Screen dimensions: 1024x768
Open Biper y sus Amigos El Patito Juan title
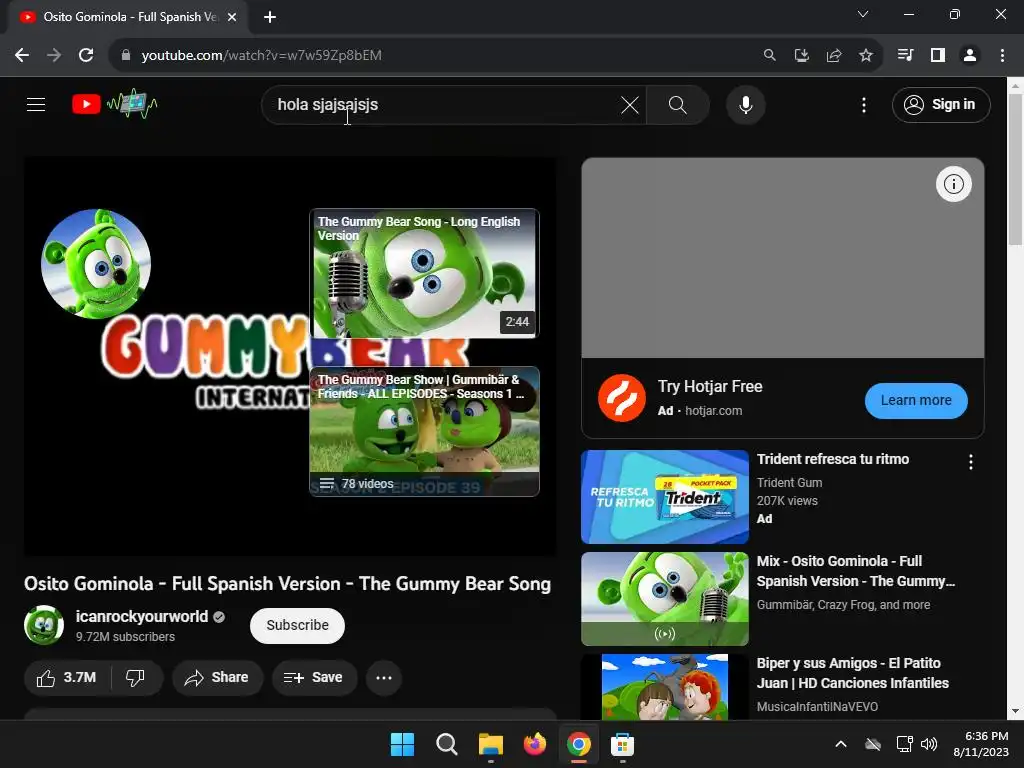(x=852, y=673)
